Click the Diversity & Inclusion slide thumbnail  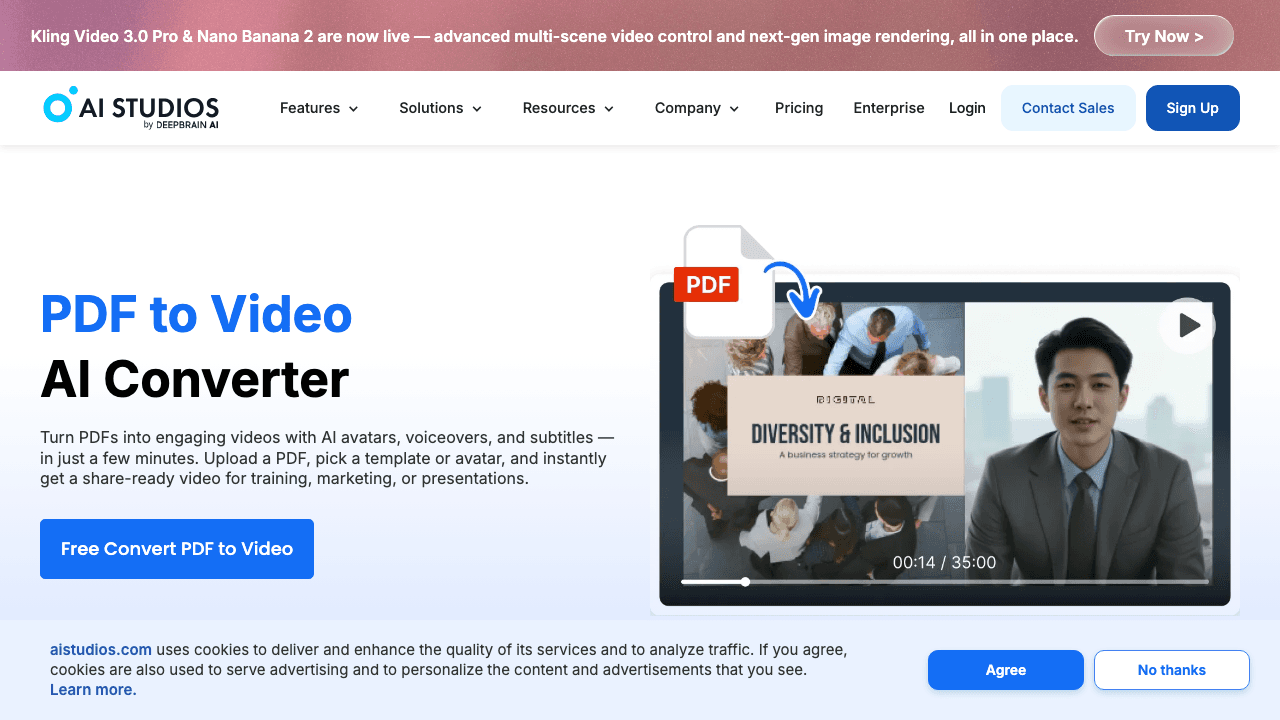point(845,435)
